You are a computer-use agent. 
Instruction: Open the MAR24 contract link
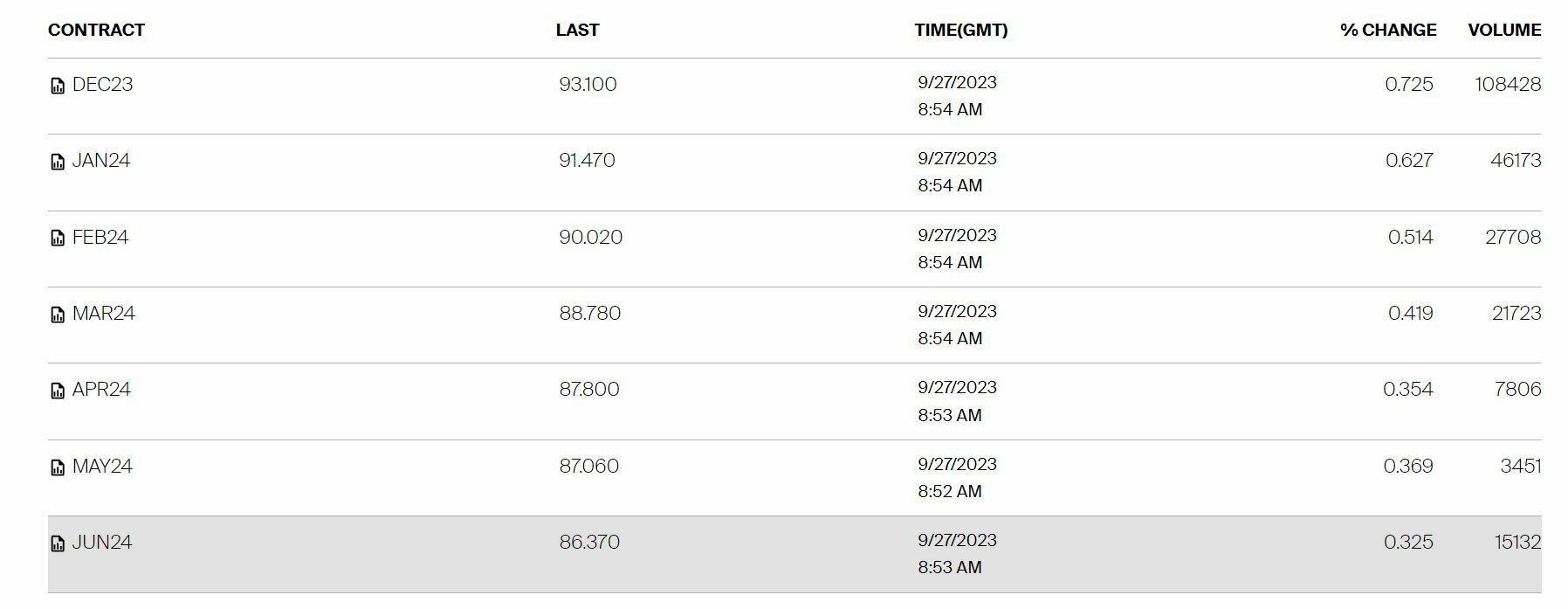coord(104,313)
